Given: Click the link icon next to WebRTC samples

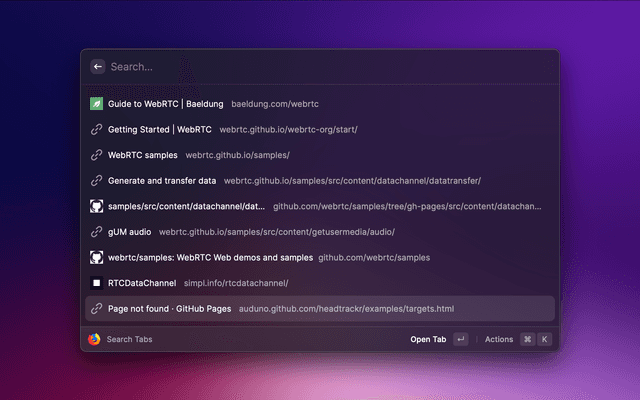Looking at the screenshot, I should [x=97, y=155].
